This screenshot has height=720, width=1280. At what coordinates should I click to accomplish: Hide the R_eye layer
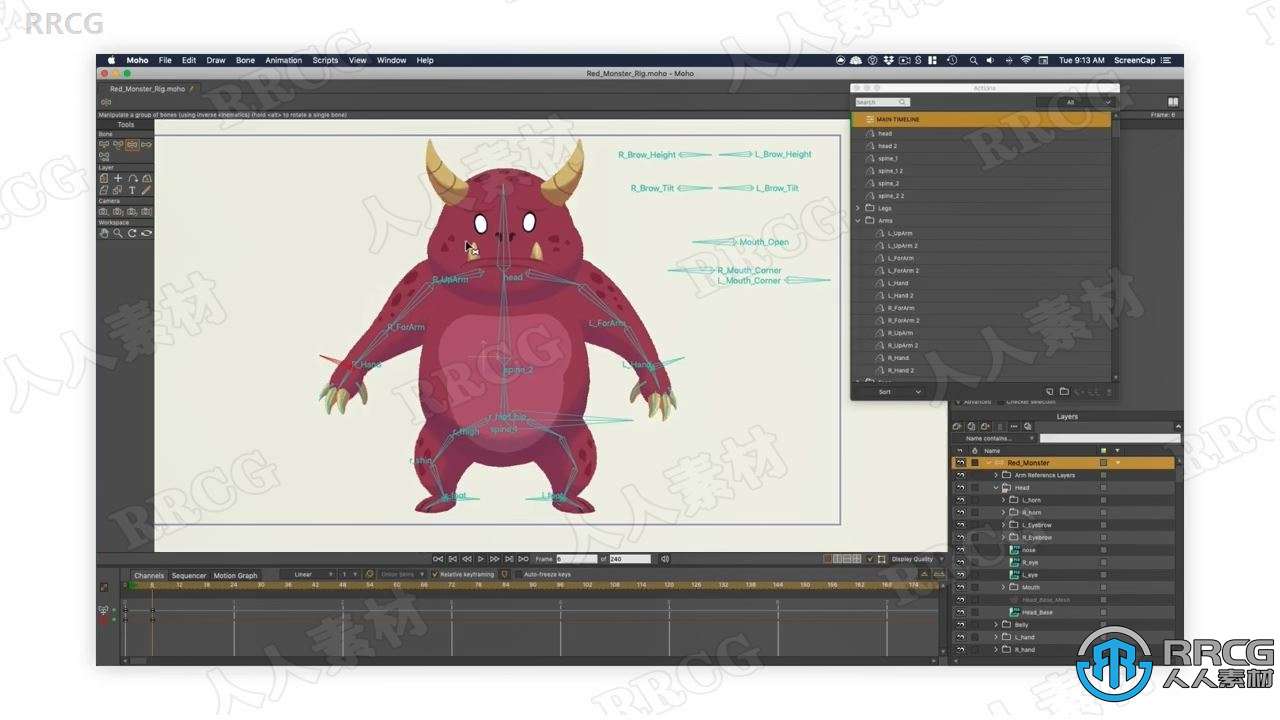click(961, 562)
